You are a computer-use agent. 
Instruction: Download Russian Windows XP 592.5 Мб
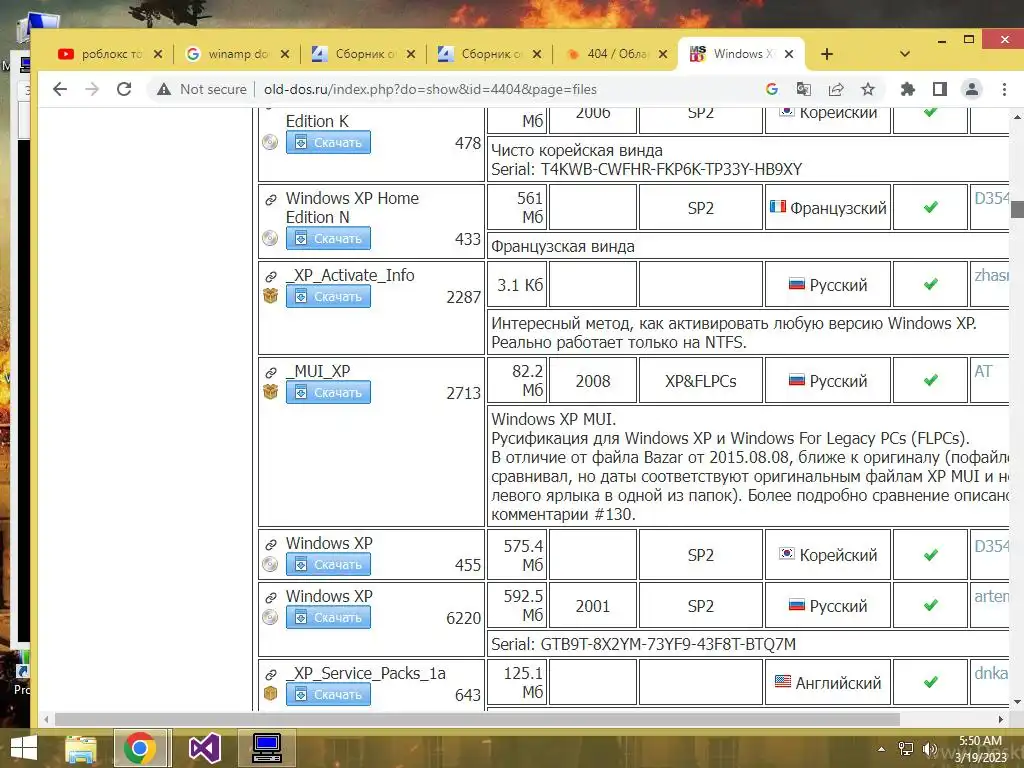(x=328, y=617)
